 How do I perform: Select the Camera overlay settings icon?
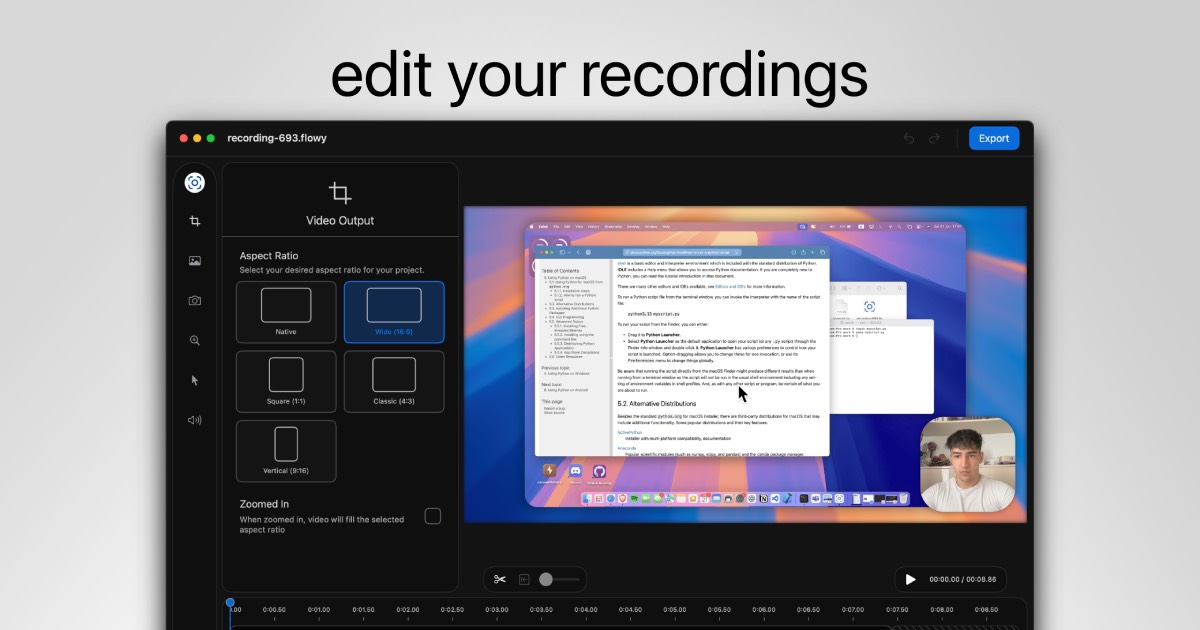(194, 300)
